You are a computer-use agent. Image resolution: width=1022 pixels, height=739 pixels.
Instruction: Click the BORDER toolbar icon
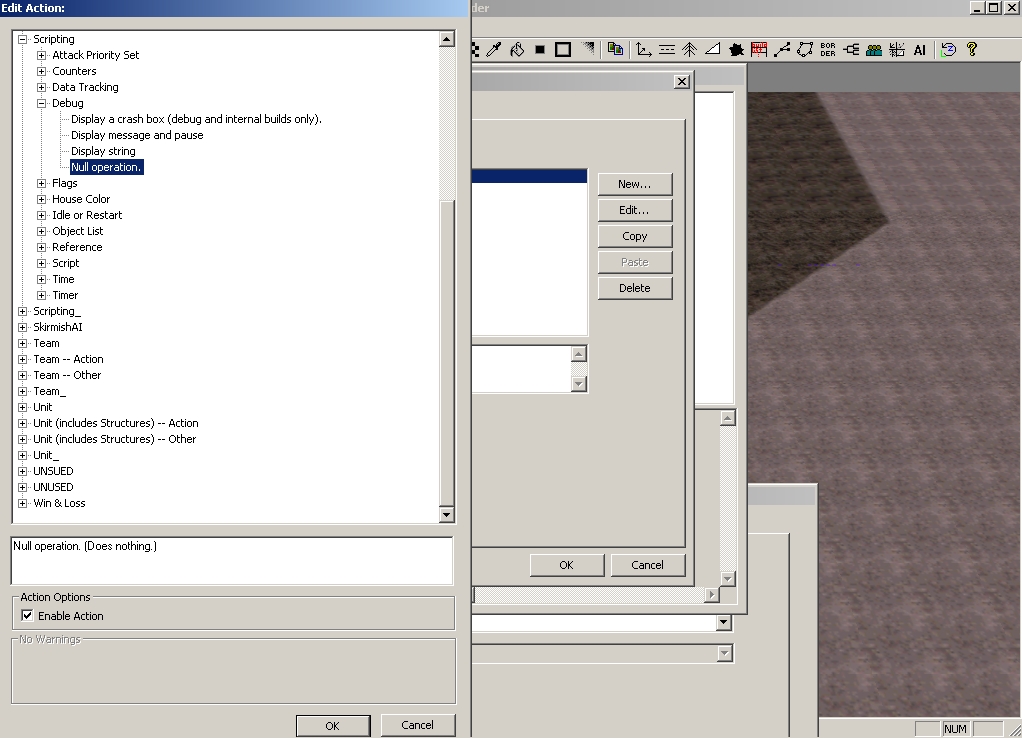point(827,49)
